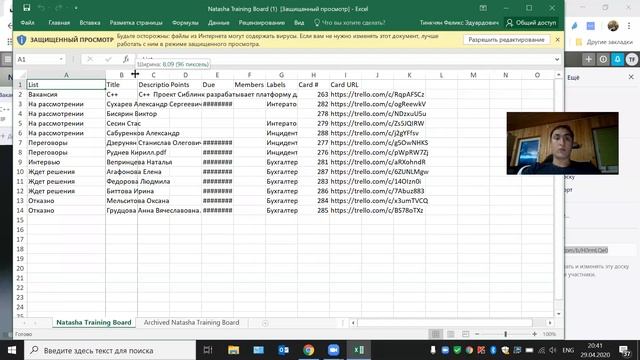Click Разрешить редактирование button
The image size is (640, 360).
pos(506,40)
